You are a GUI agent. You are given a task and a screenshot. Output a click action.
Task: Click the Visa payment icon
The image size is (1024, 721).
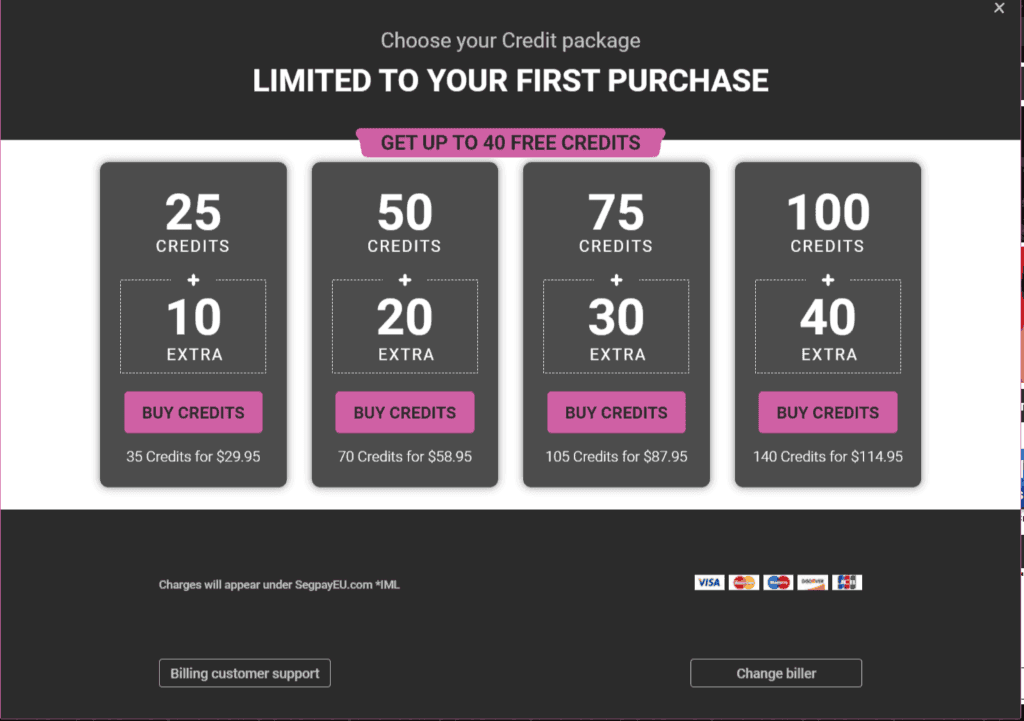pyautogui.click(x=709, y=583)
